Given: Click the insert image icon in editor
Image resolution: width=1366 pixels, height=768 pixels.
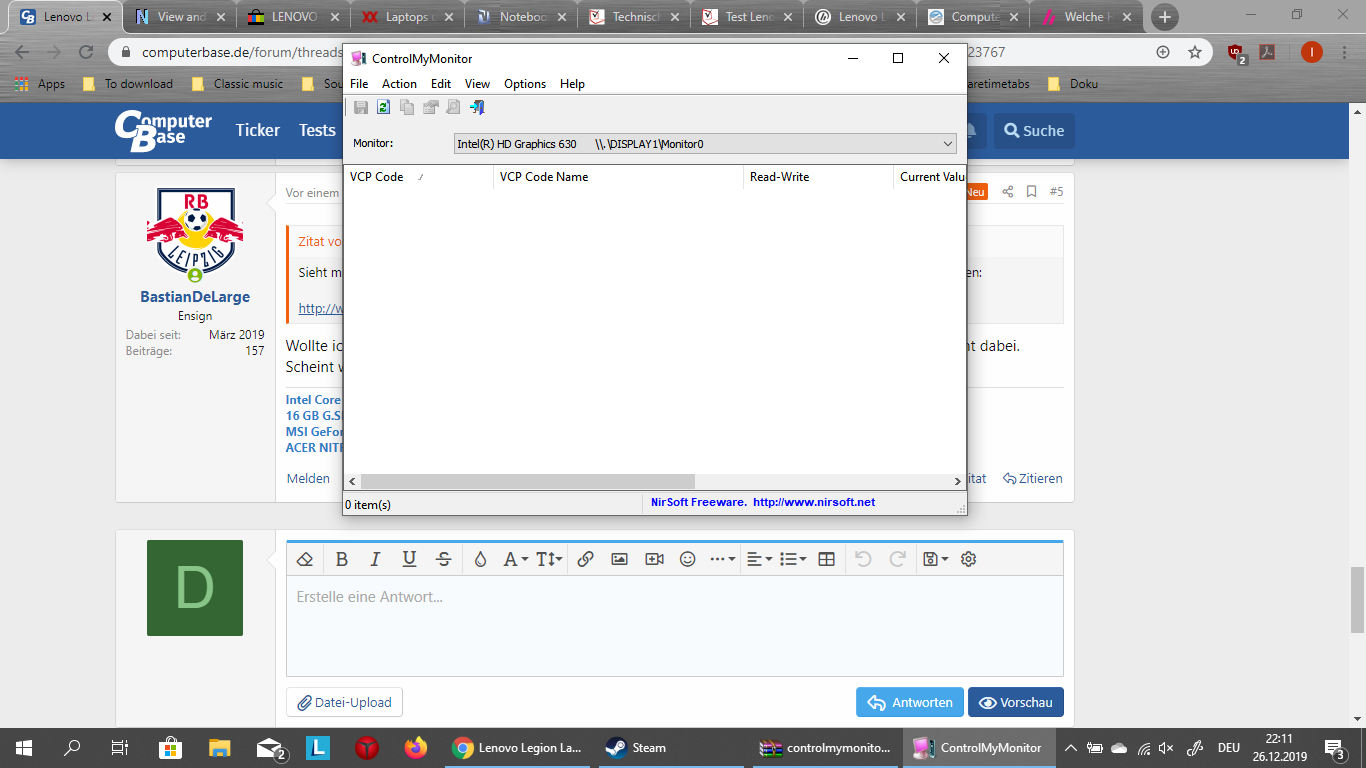Looking at the screenshot, I should coord(619,559).
